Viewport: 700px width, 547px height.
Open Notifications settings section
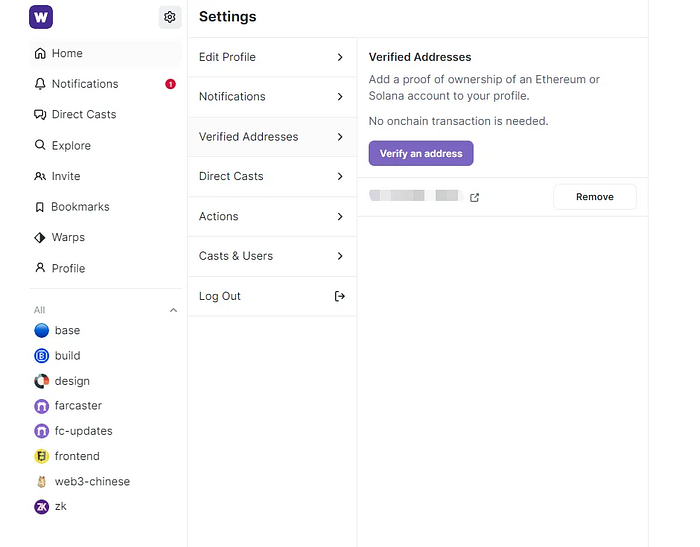272,96
